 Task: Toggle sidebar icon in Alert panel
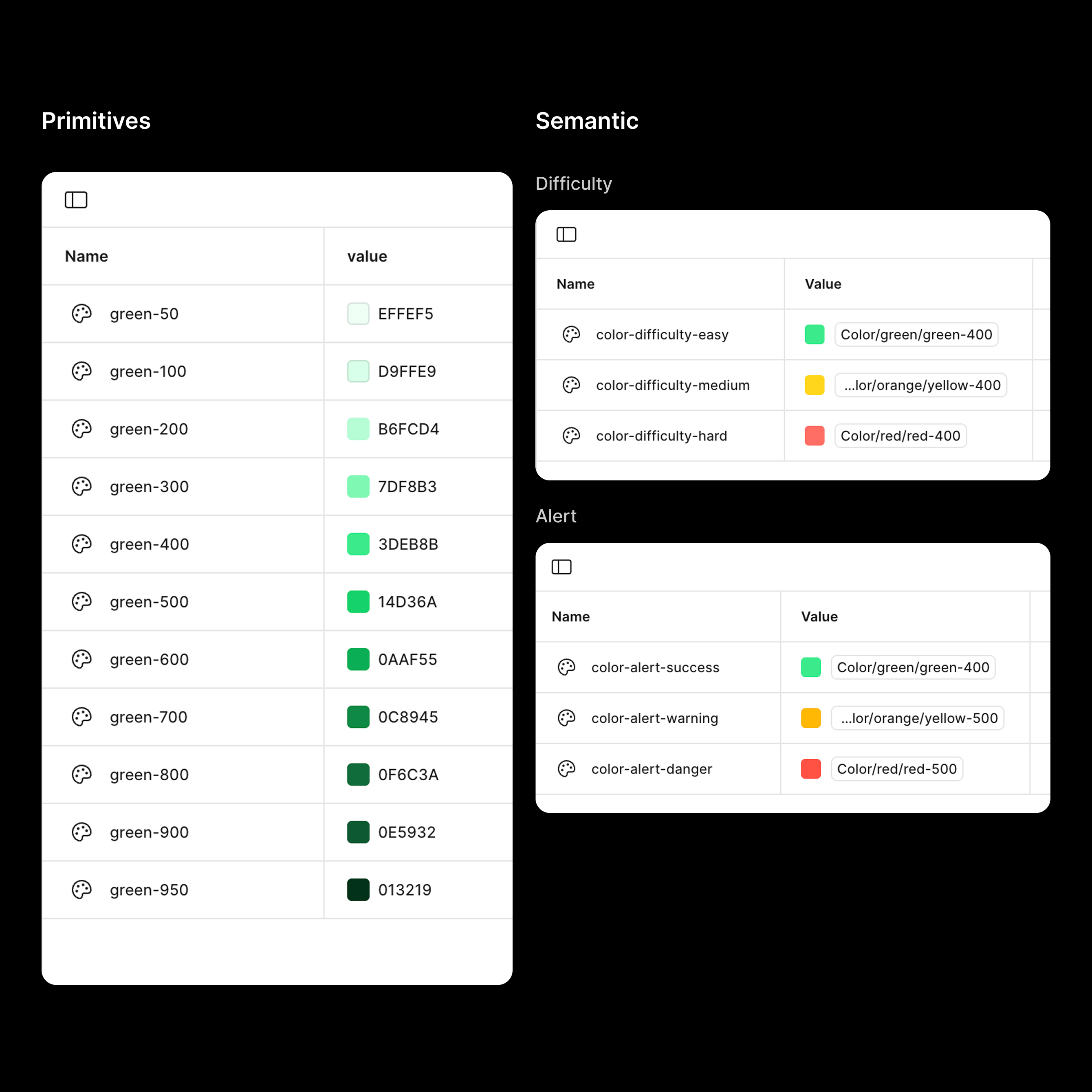point(561,567)
